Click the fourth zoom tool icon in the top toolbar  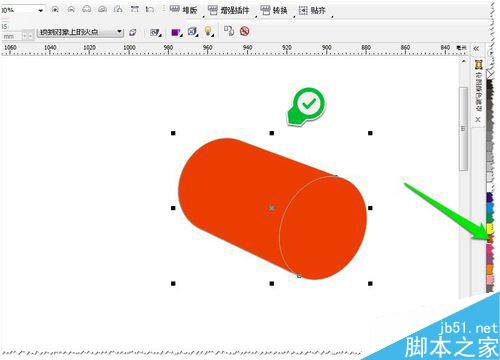(x=102, y=10)
